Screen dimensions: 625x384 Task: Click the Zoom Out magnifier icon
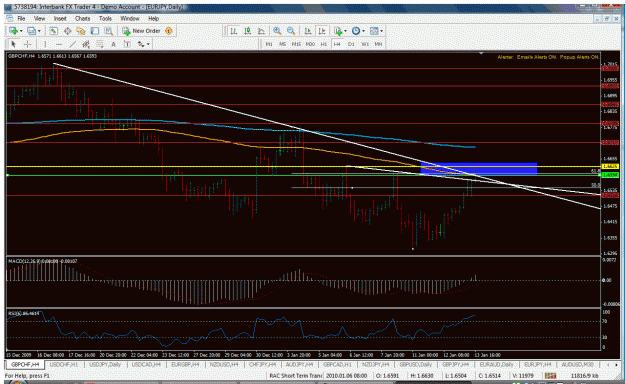(x=291, y=31)
